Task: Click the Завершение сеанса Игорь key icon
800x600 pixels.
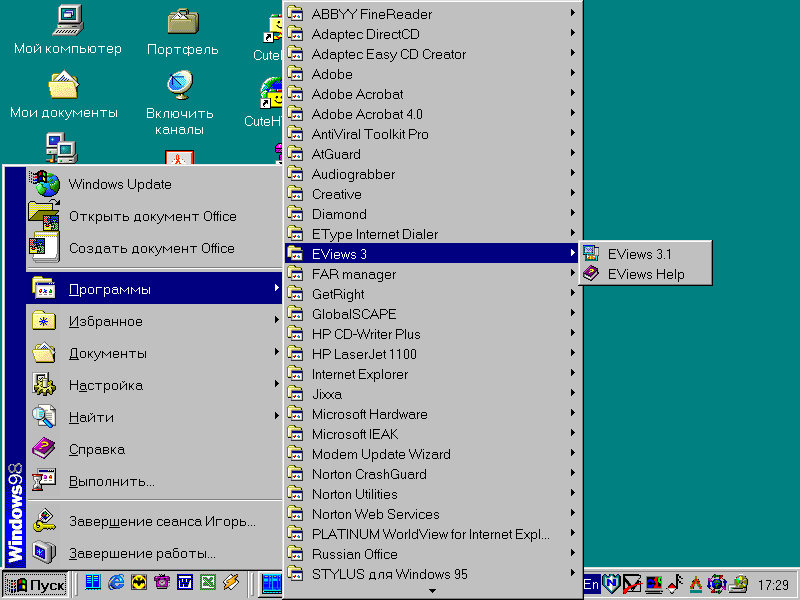Action: click(x=44, y=520)
